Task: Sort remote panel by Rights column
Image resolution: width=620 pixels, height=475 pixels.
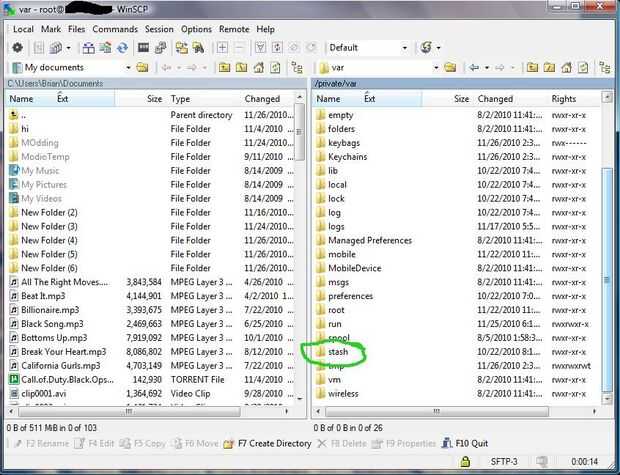Action: point(563,99)
